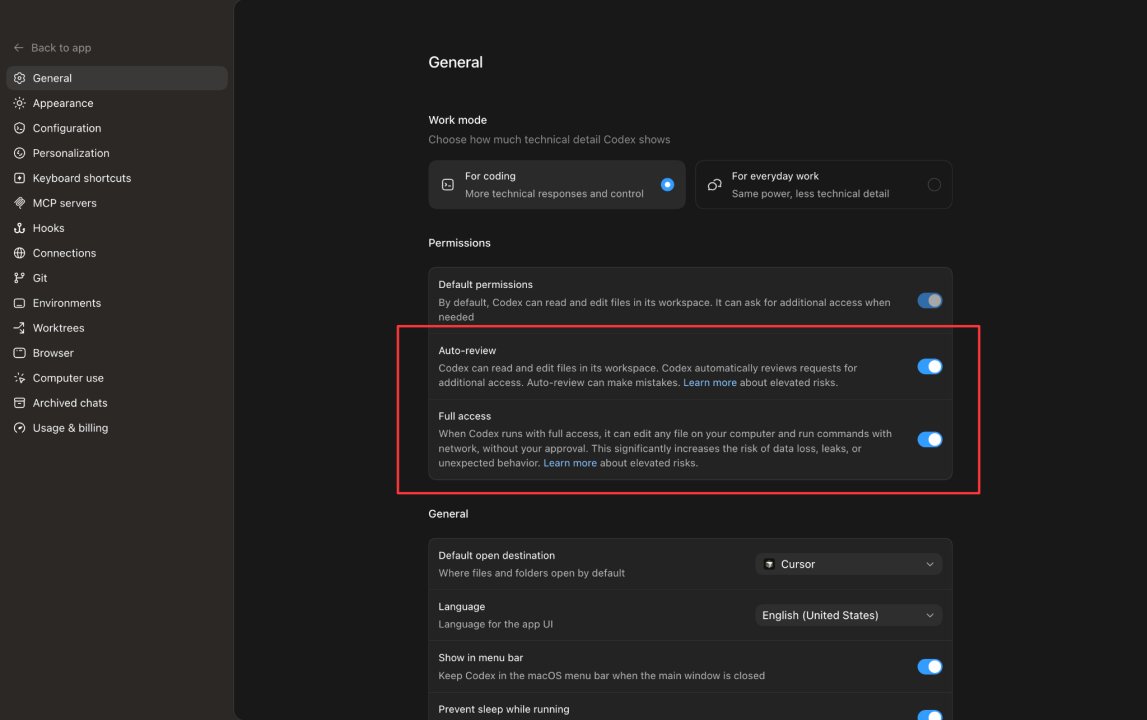Click the Browser window icon

[20, 353]
